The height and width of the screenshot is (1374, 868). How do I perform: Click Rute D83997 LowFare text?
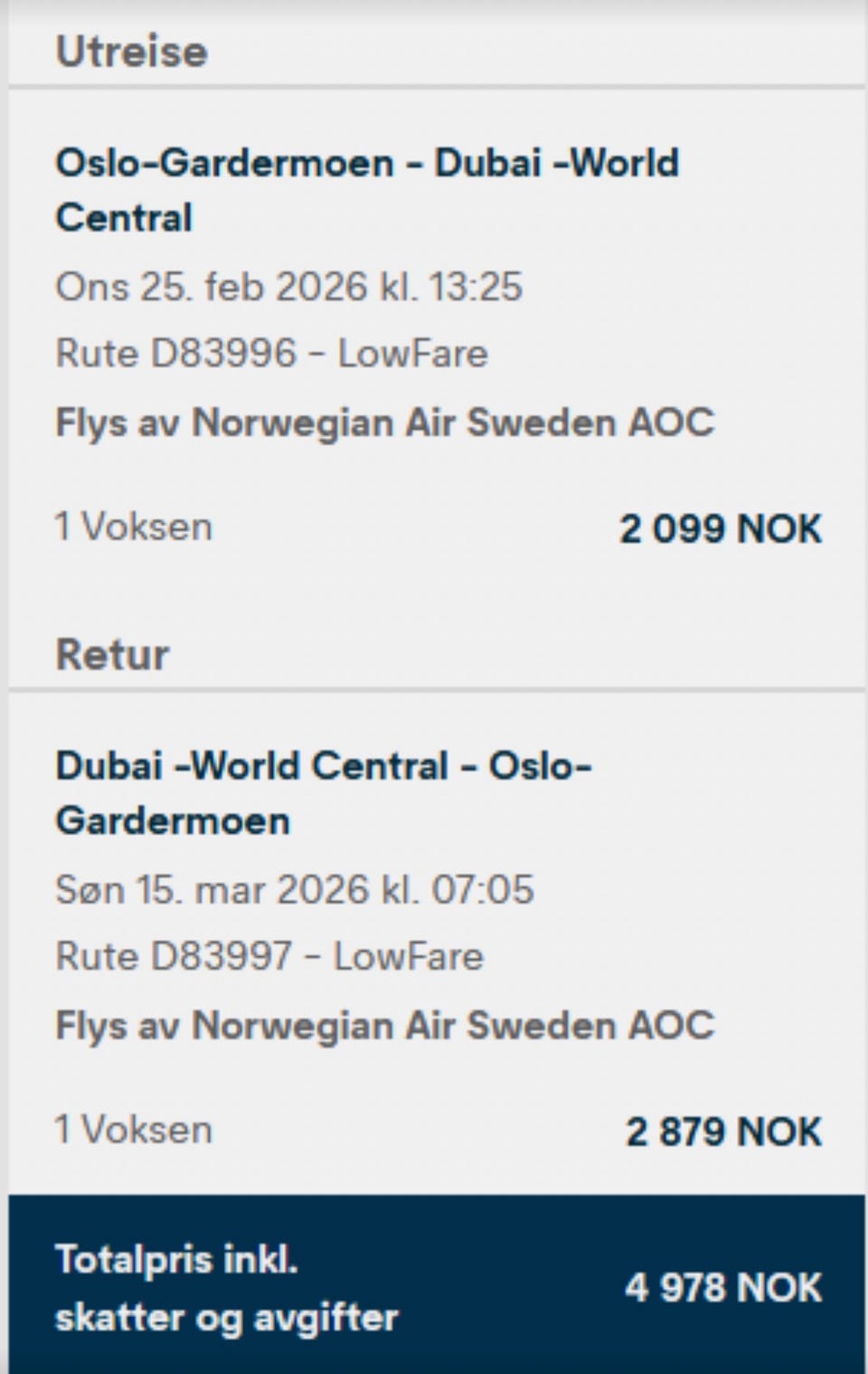point(269,956)
